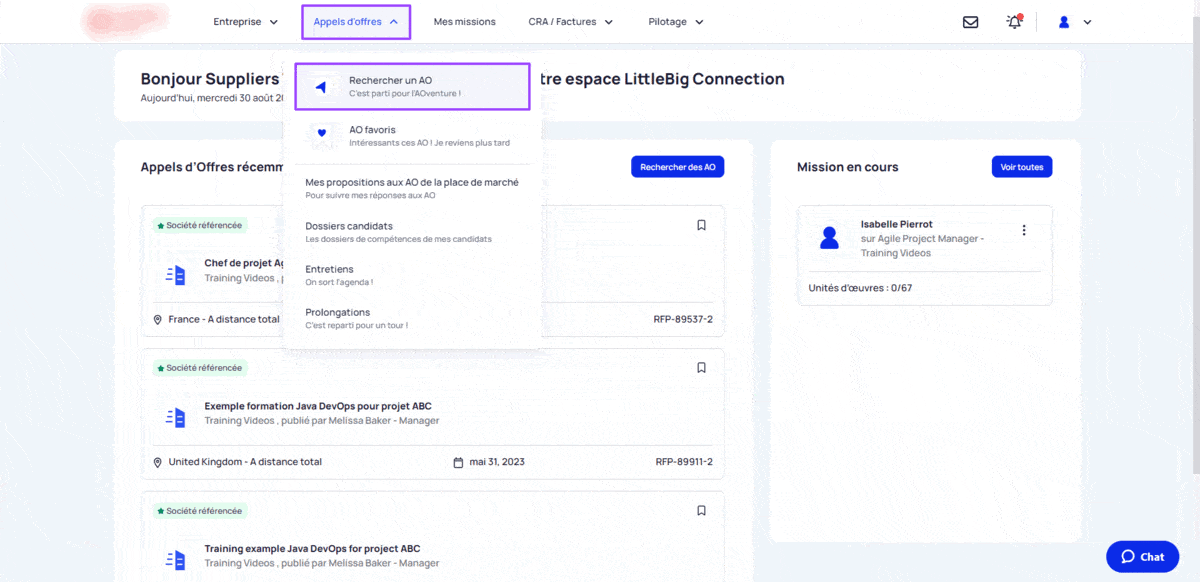This screenshot has height=582, width=1200.
Task: Bookmark the Chef de projet offer
Action: click(x=701, y=225)
